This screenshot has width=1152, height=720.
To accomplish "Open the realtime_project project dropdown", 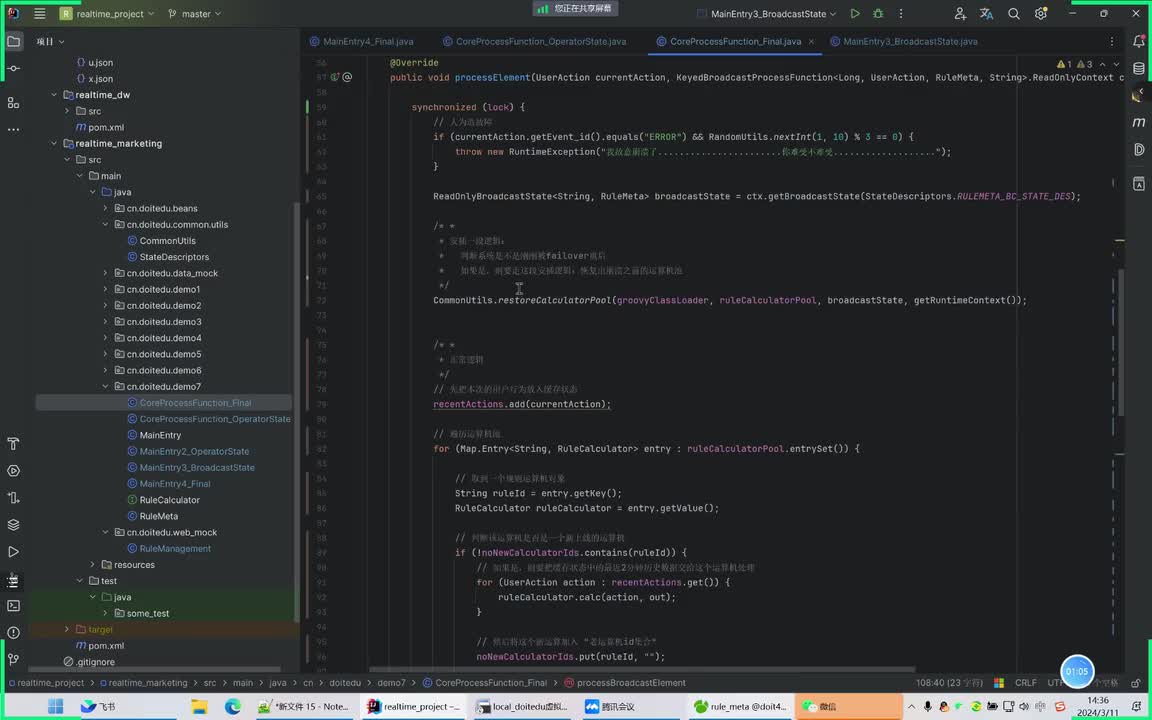I will 107,13.
